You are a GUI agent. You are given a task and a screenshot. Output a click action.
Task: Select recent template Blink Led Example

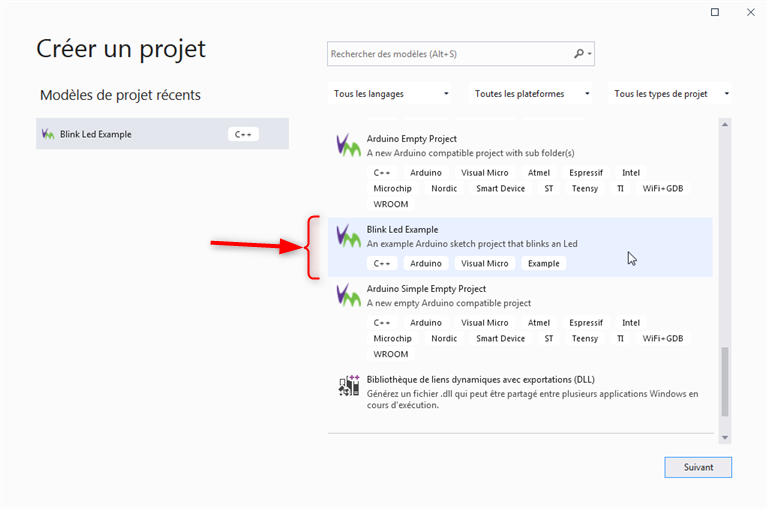[162, 134]
